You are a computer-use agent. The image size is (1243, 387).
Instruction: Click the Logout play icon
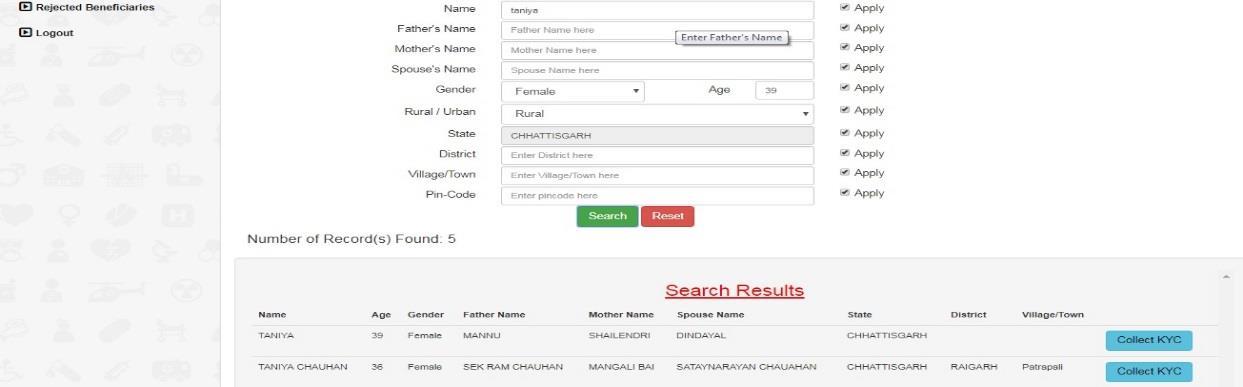point(26,33)
